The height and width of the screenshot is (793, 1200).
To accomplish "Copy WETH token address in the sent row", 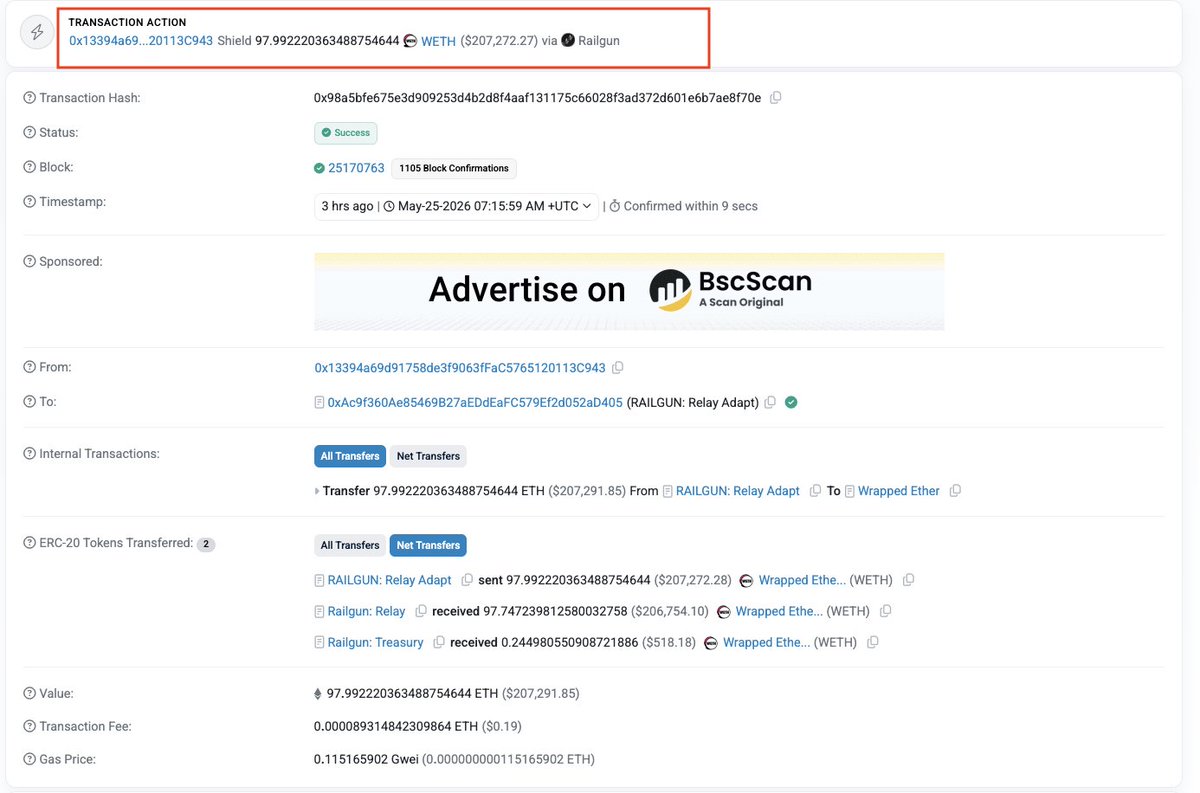I will pyautogui.click(x=908, y=580).
